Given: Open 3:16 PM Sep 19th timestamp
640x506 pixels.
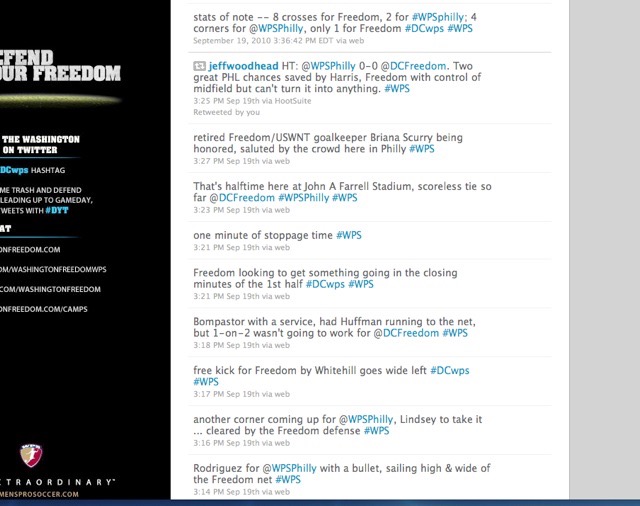Looking at the screenshot, I should (x=227, y=444).
